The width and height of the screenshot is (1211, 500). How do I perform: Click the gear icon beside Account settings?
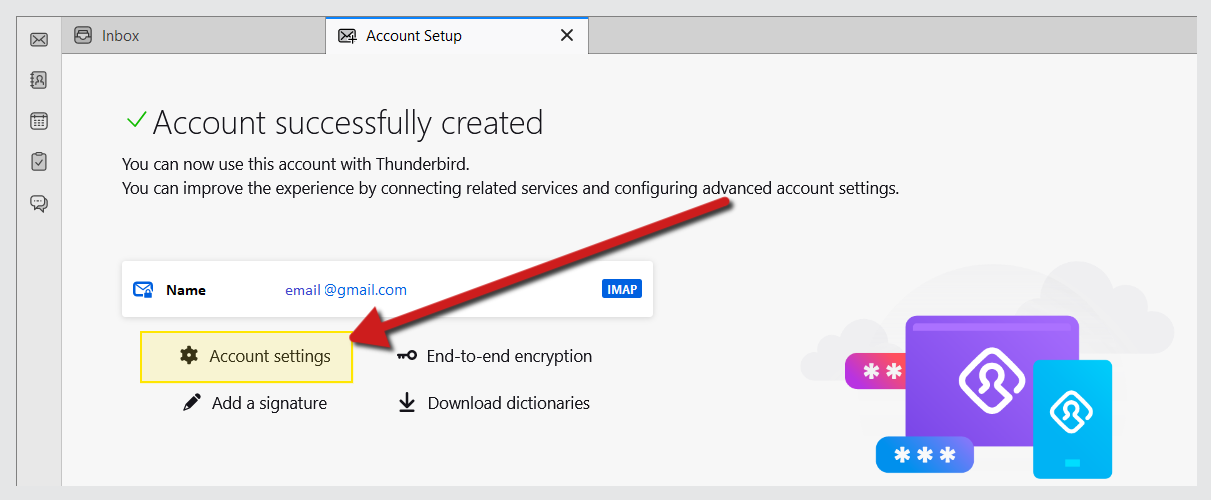click(189, 355)
